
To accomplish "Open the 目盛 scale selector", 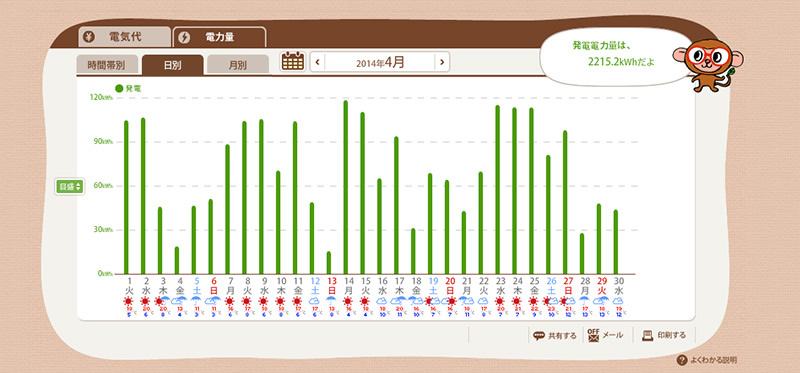I will [x=70, y=187].
